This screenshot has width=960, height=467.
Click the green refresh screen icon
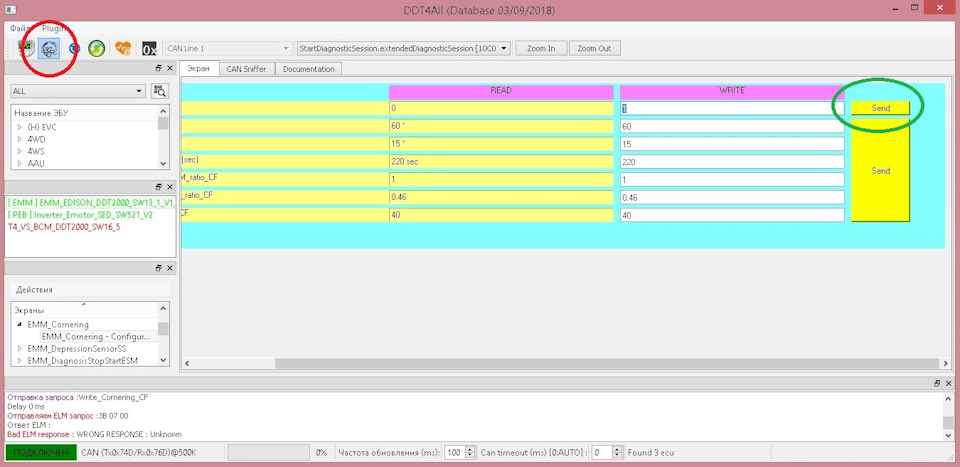tap(97, 48)
